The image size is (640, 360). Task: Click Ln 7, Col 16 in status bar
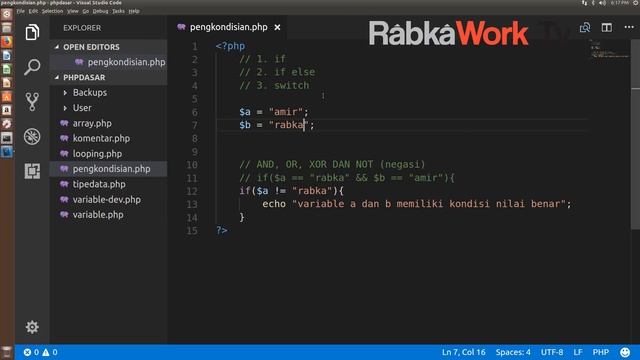click(464, 352)
